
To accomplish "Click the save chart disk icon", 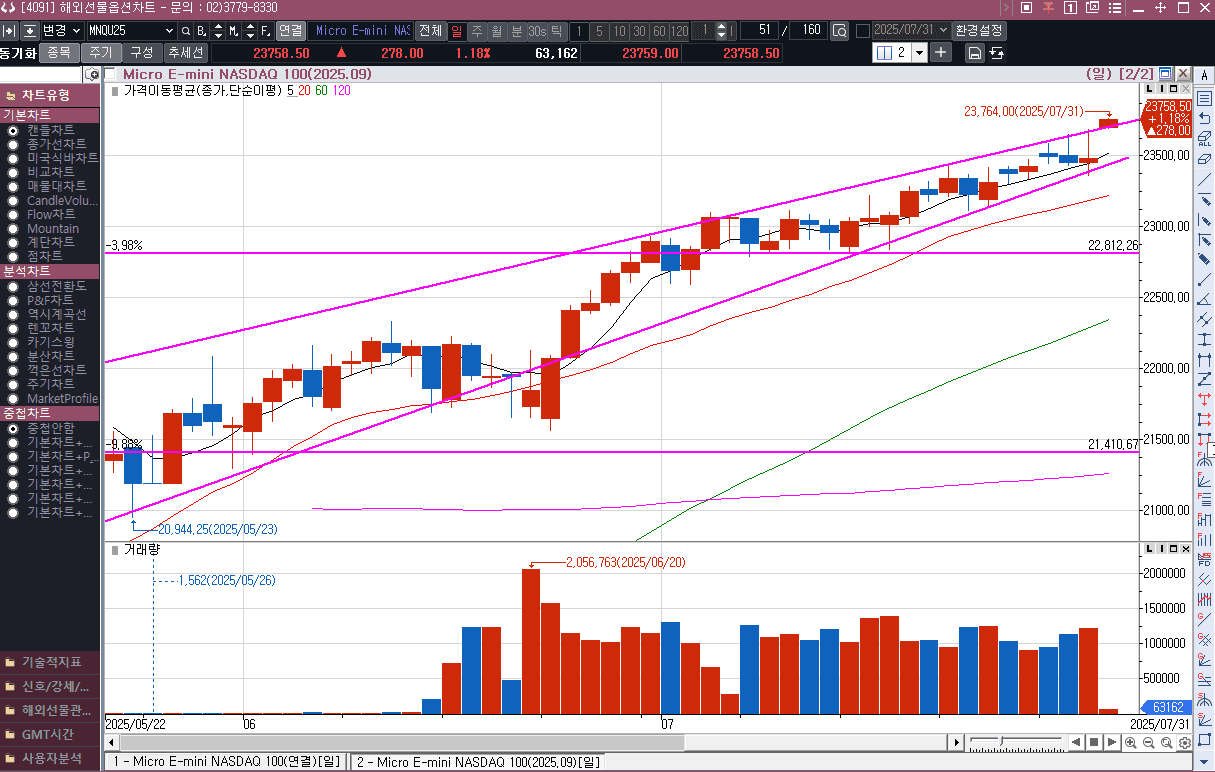I will pos(974,53).
